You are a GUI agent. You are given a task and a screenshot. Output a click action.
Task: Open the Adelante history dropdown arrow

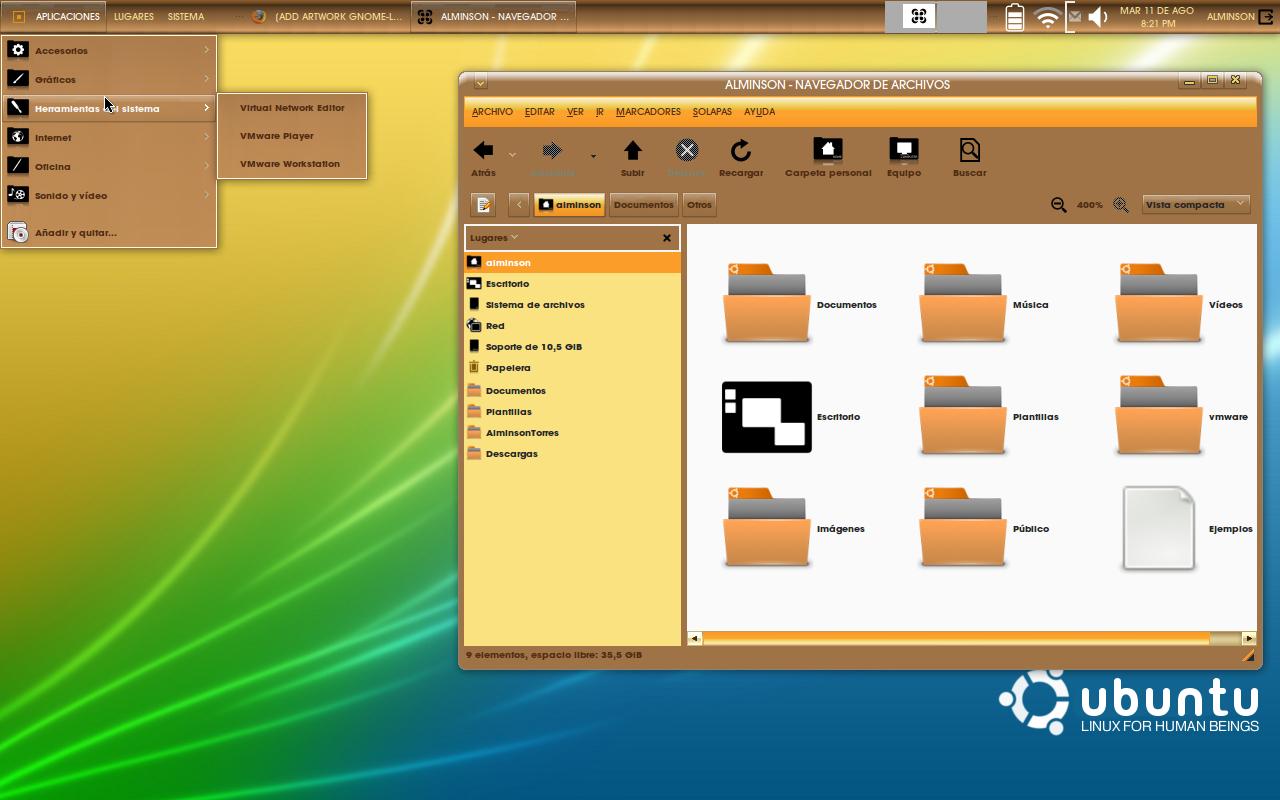[x=593, y=155]
